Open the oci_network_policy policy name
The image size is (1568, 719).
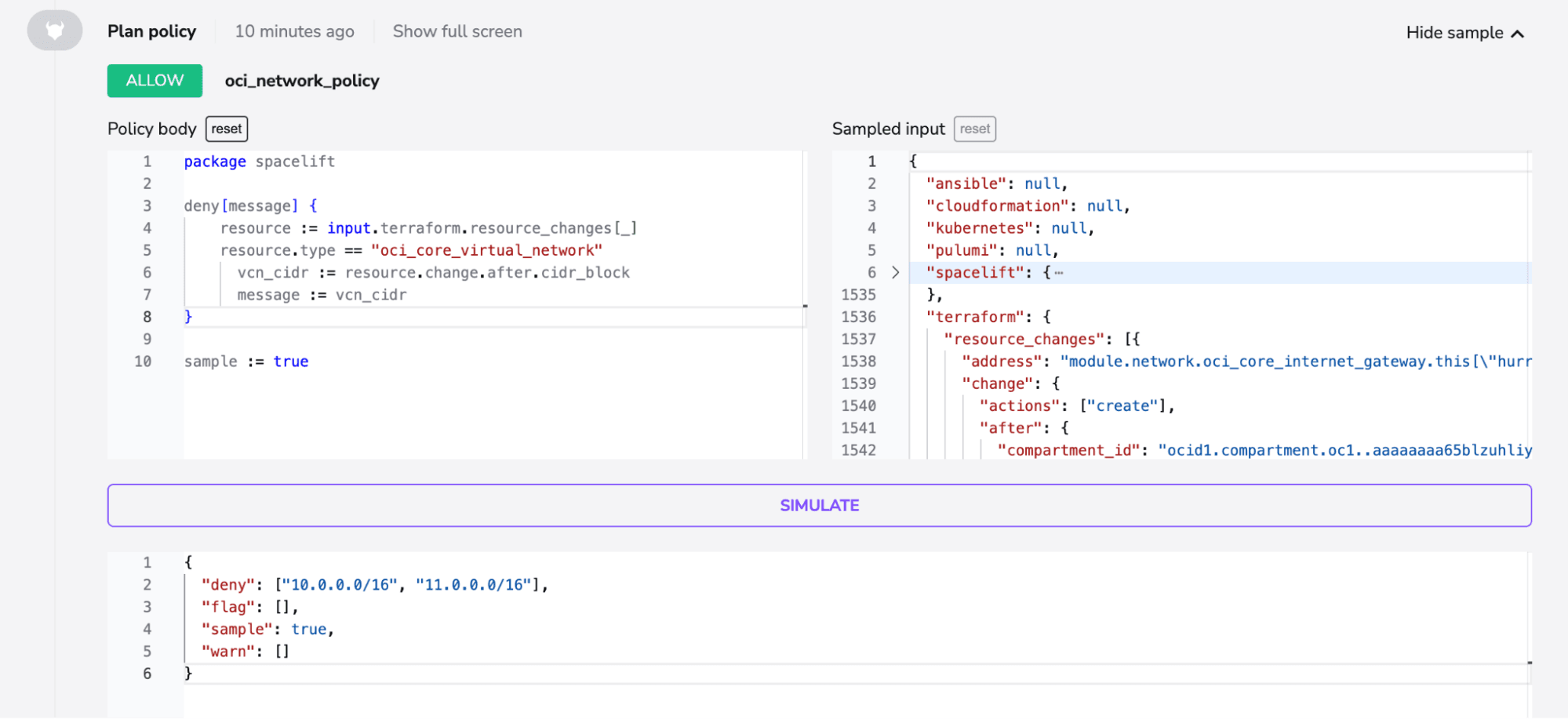pos(302,81)
